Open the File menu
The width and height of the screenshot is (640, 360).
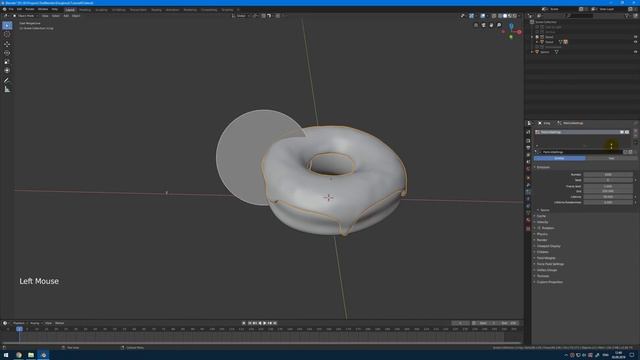click(11, 9)
